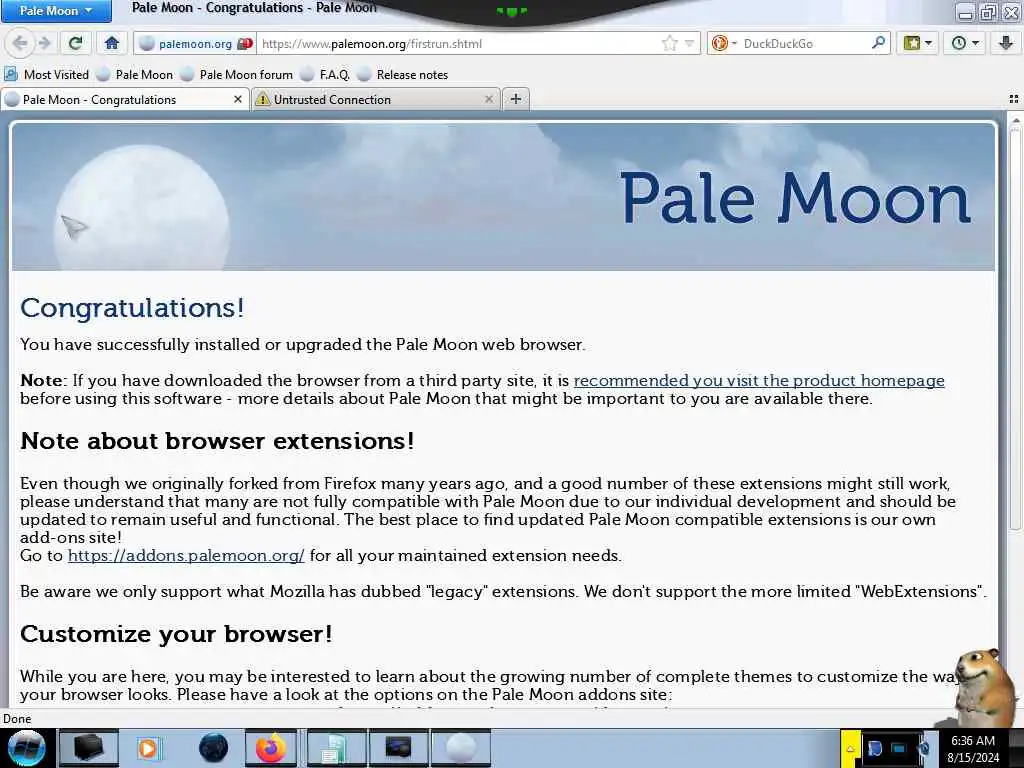Go forward with the forward arrow button
The width and height of the screenshot is (1024, 768).
[44, 44]
